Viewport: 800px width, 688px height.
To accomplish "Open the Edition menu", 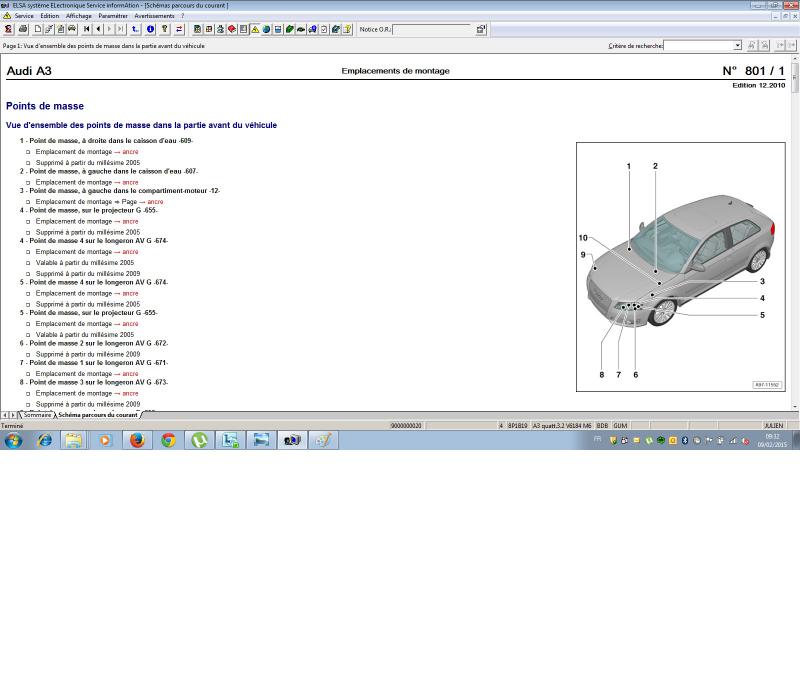I will click(50, 16).
